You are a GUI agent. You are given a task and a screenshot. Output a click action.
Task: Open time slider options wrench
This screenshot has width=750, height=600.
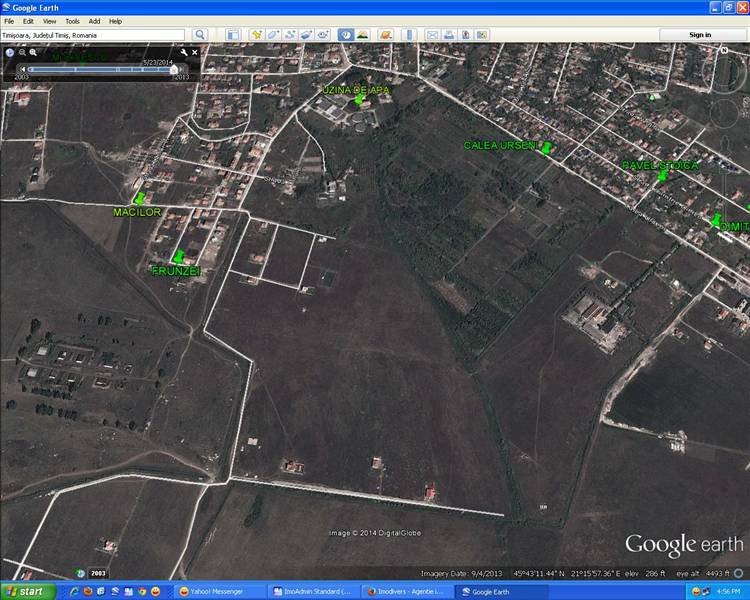click(x=183, y=51)
